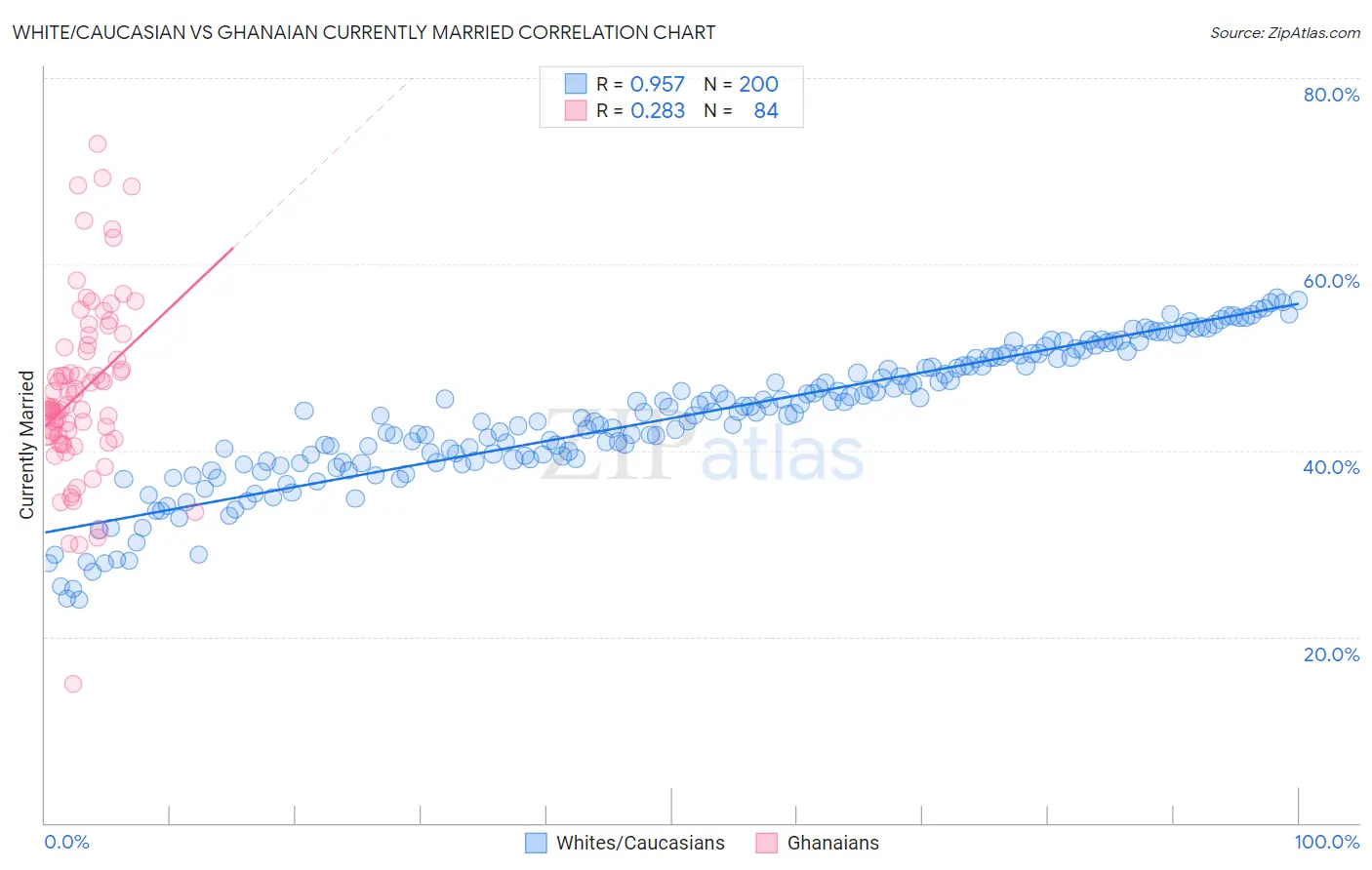Screen dimensions: 1372x870
Task: Click the R = 0.957 correlation value
Action: [x=640, y=84]
